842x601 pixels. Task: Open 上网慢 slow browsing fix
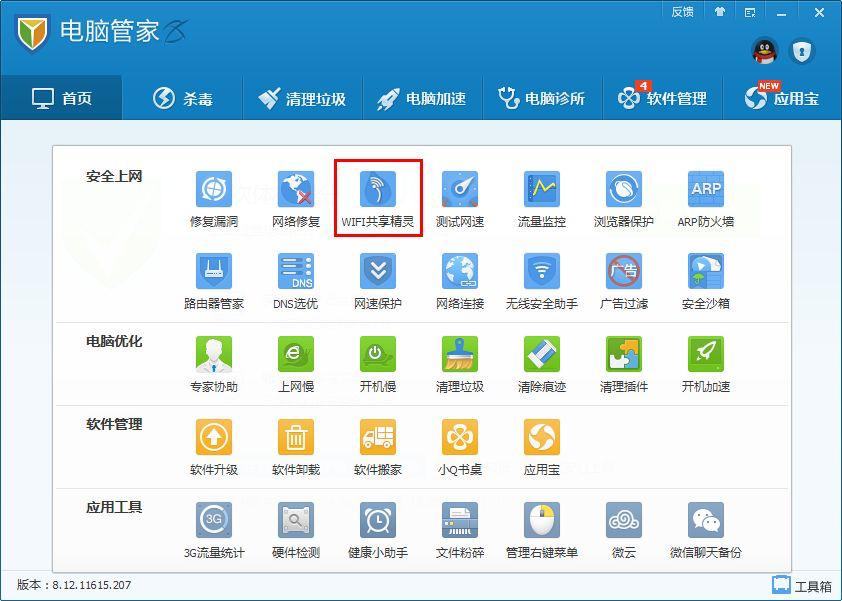click(296, 364)
